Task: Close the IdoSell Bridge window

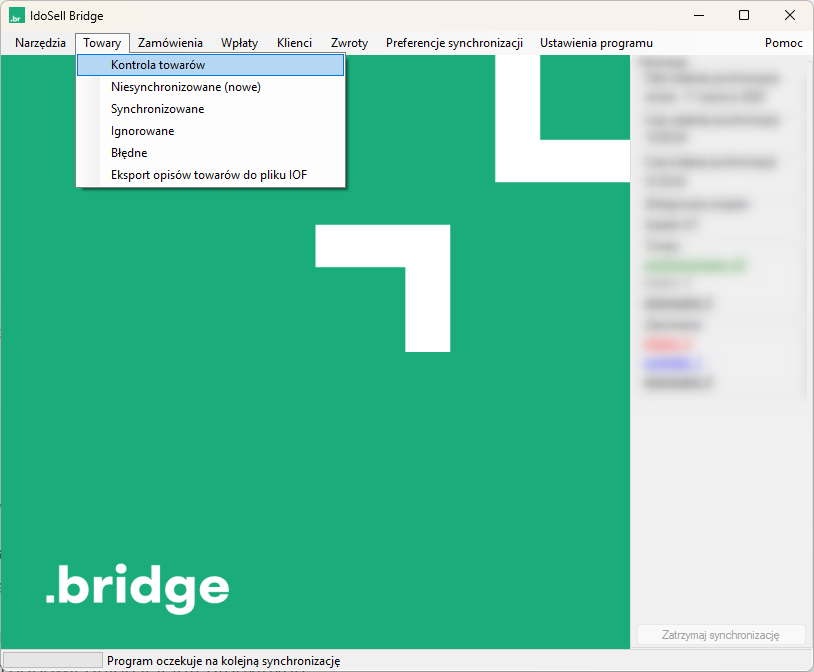Action: click(790, 16)
